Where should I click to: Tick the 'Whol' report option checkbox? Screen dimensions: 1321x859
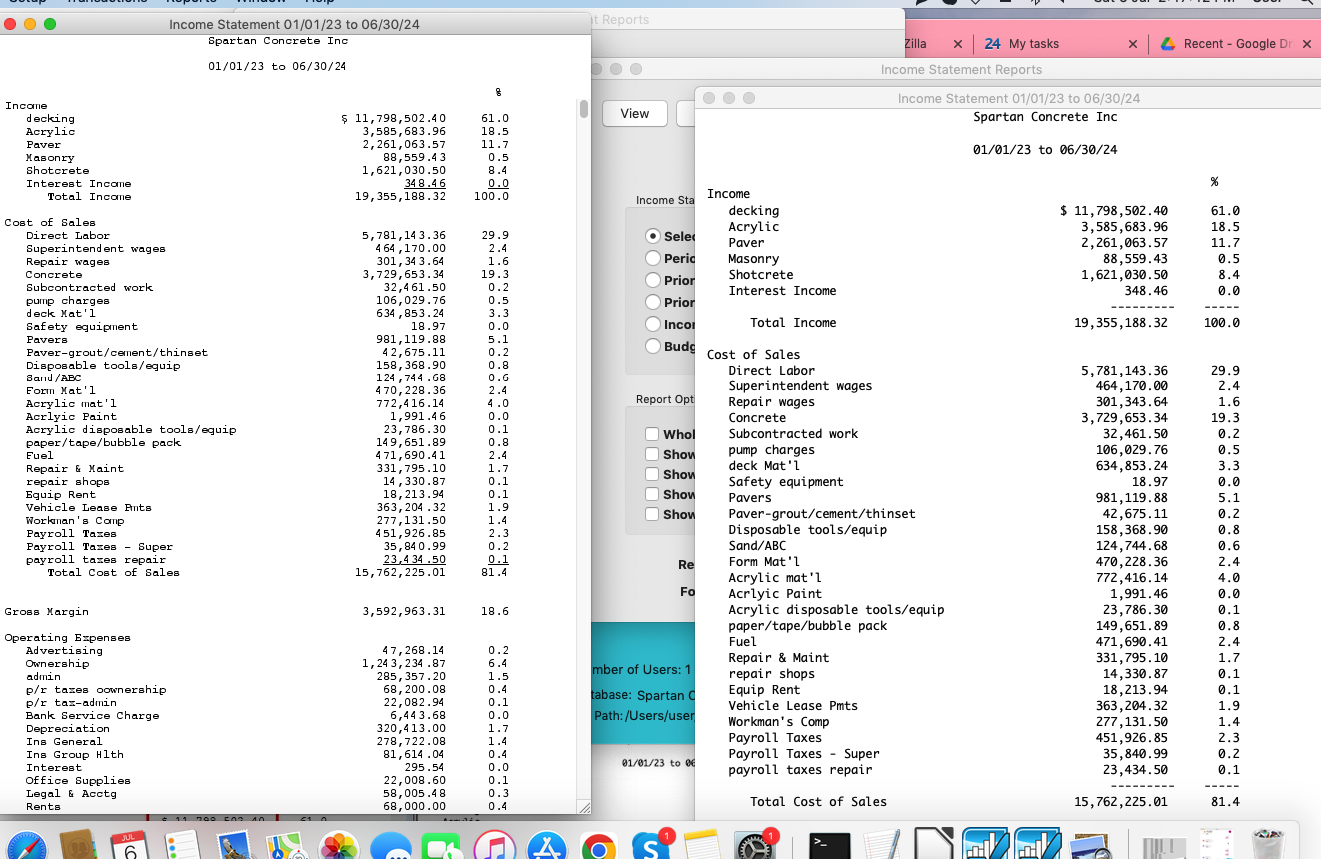(x=652, y=435)
